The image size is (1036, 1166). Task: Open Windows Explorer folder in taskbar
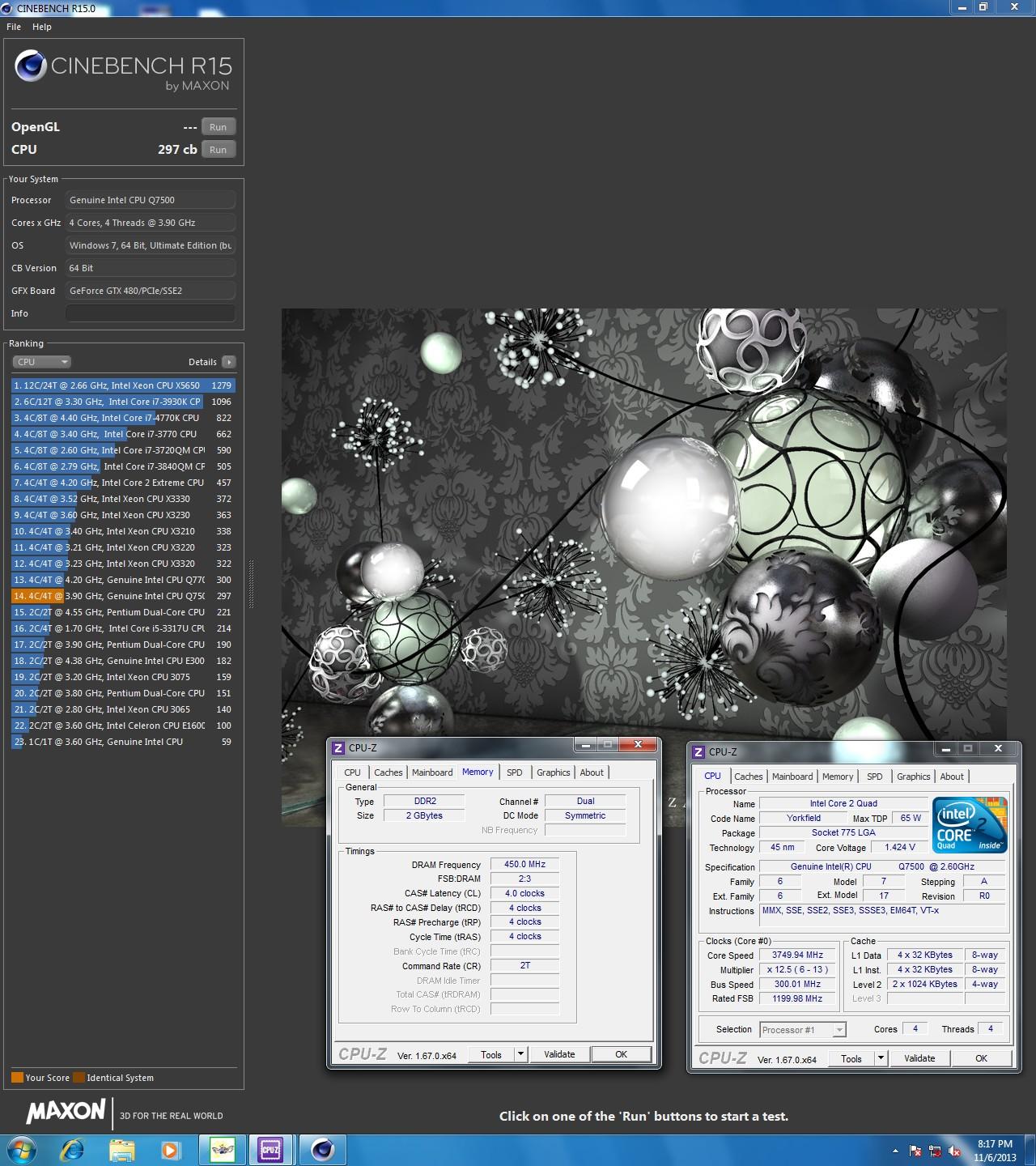(121, 1150)
